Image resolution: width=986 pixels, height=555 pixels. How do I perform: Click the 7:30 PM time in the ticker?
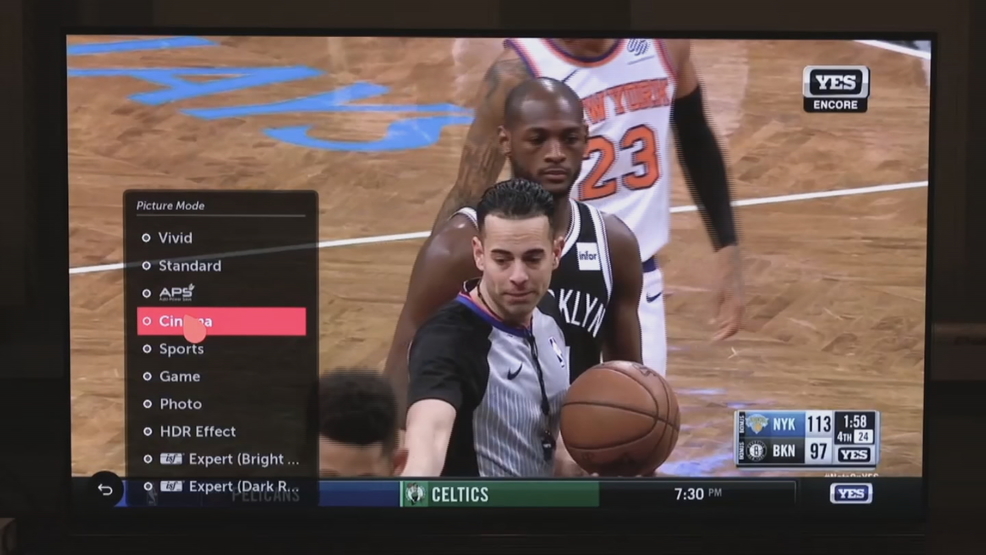[698, 494]
